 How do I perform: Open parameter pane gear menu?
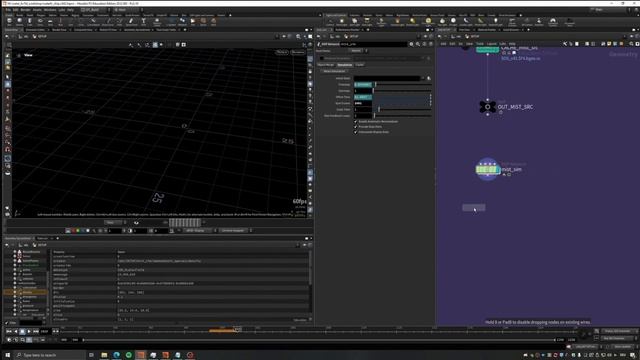[x=411, y=44]
